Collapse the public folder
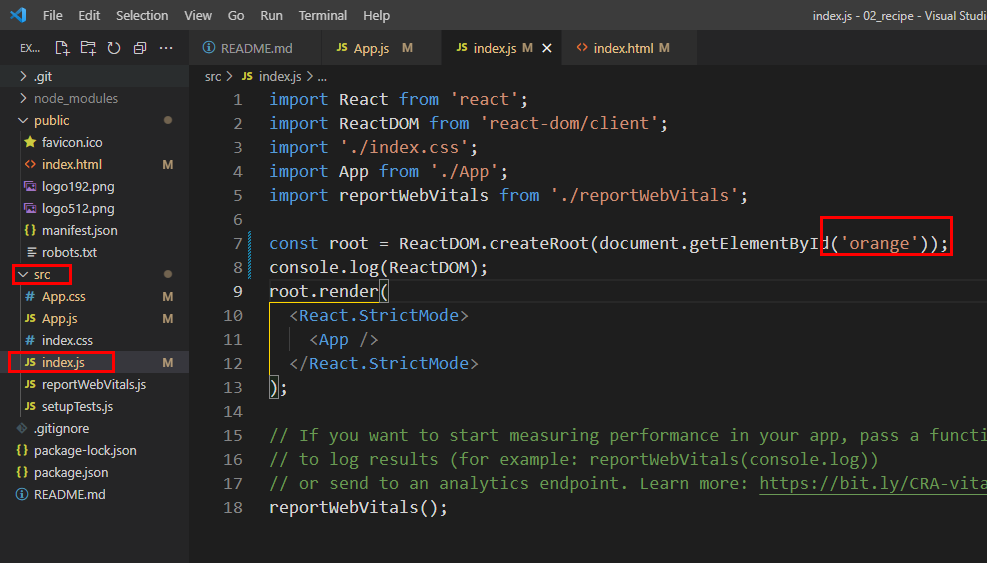 [x=94, y=120]
